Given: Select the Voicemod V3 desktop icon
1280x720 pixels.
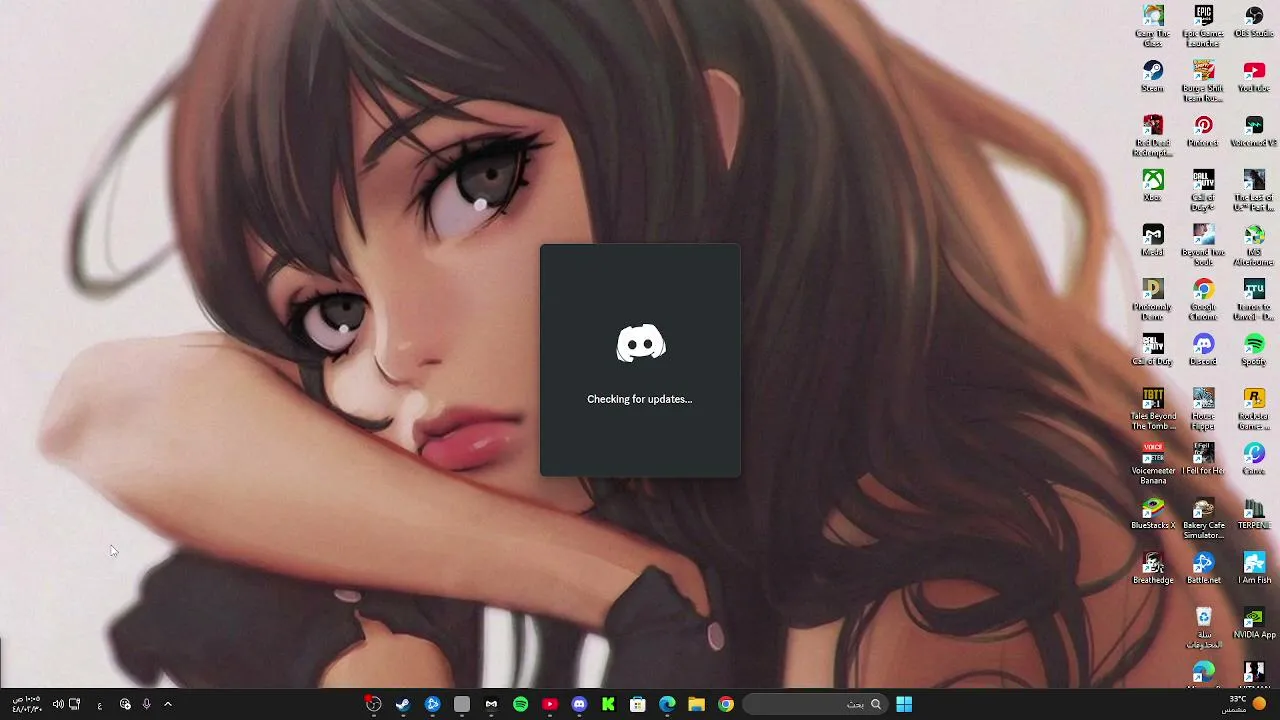Looking at the screenshot, I should (1254, 131).
